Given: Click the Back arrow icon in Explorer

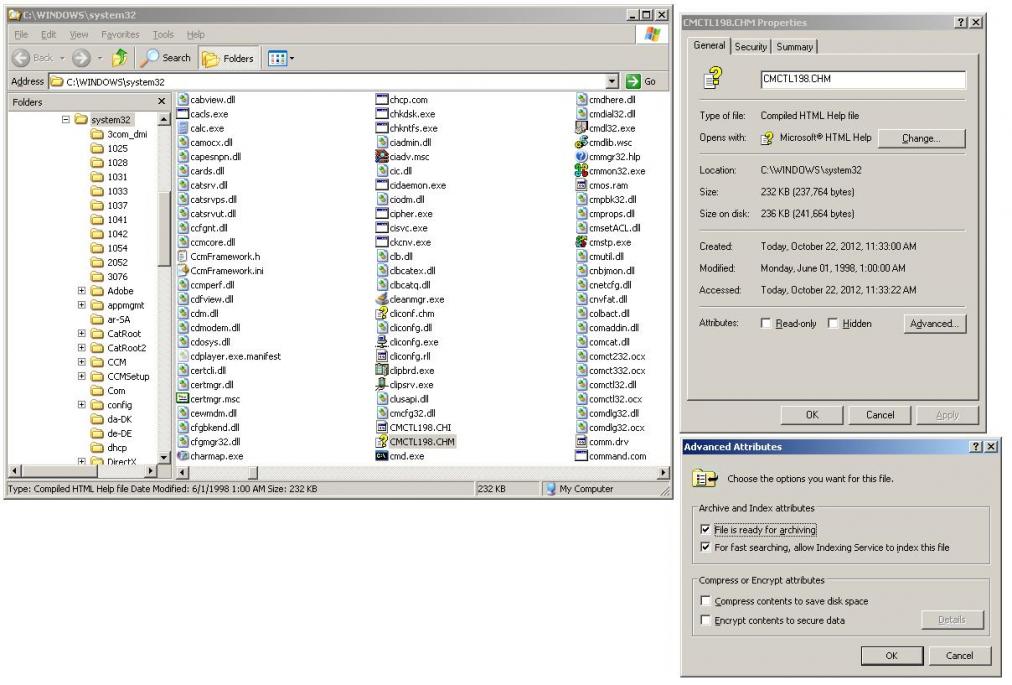Looking at the screenshot, I should click(21, 58).
